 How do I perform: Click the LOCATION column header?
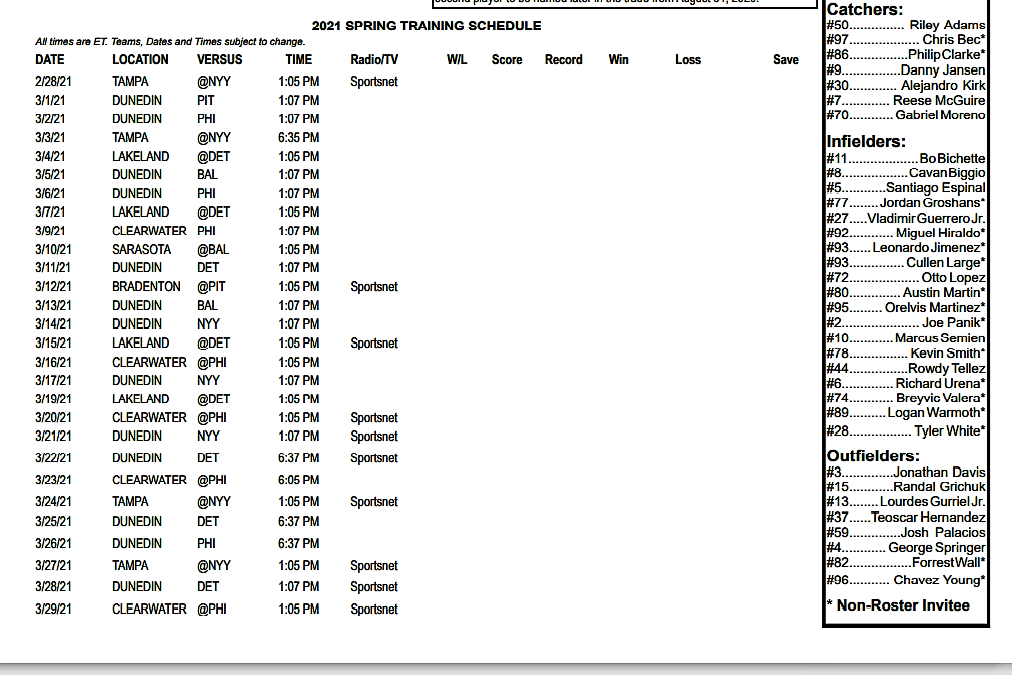140,60
